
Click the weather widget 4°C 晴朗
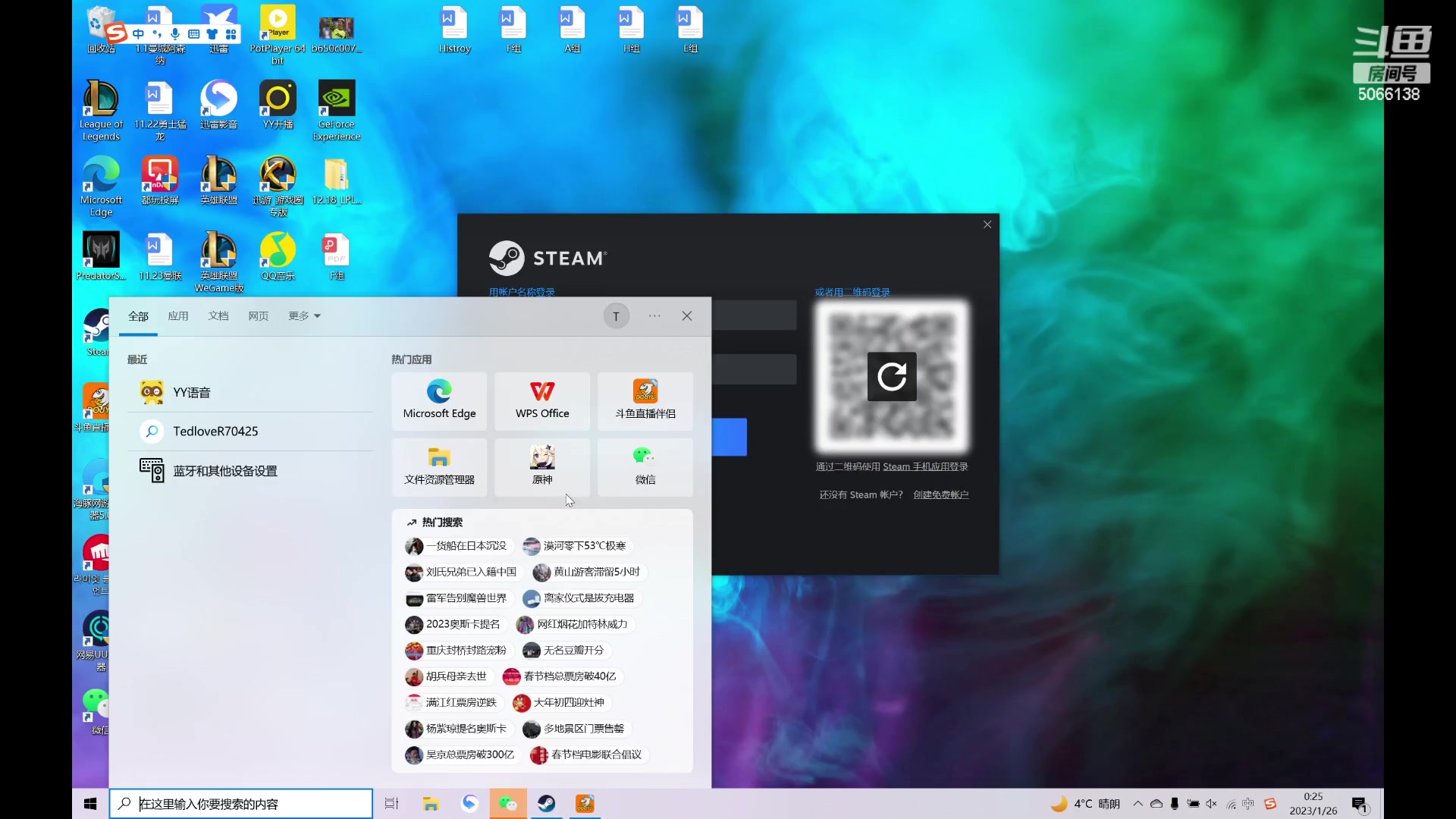click(1085, 804)
